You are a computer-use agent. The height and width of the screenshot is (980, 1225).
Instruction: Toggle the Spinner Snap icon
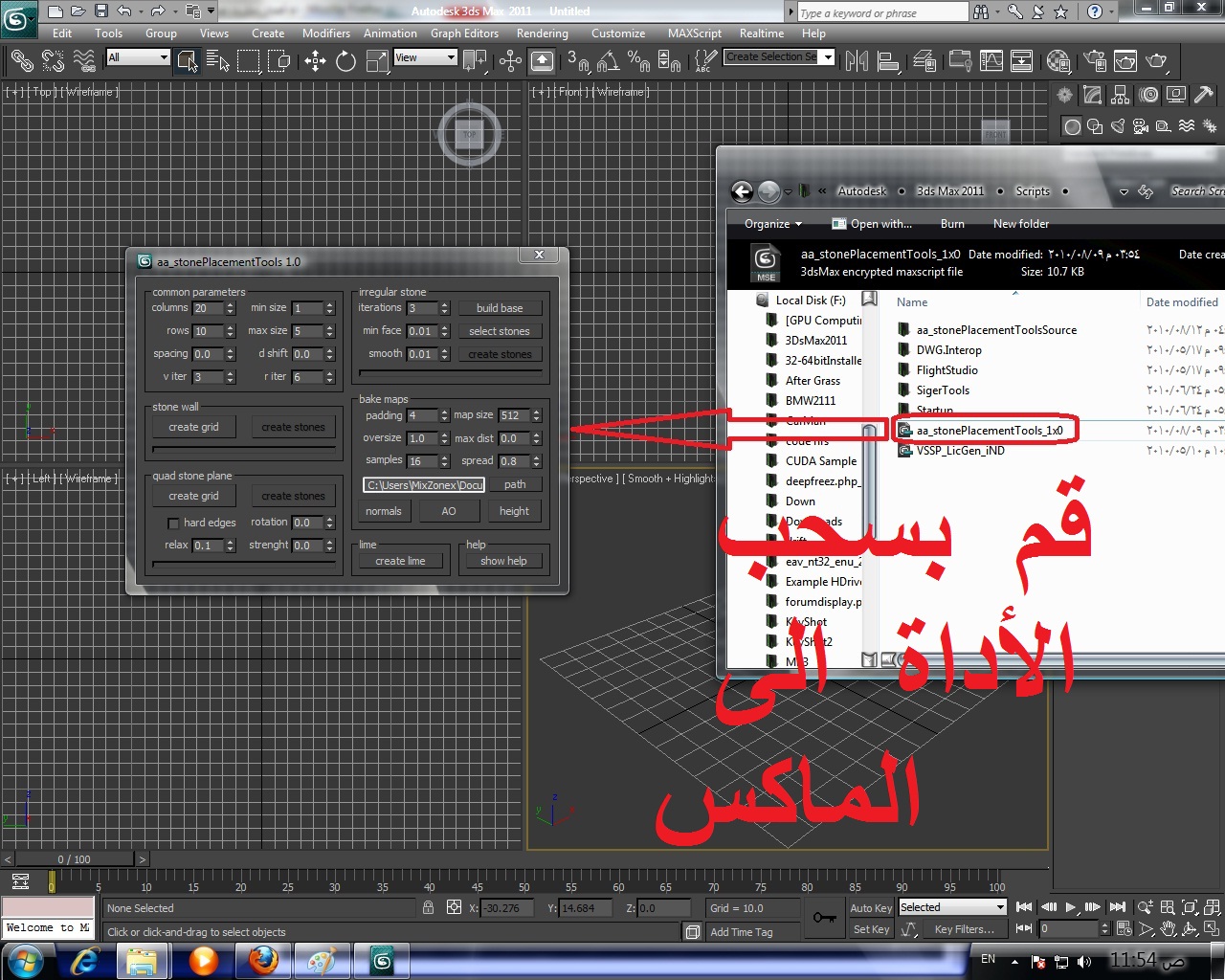(x=669, y=61)
